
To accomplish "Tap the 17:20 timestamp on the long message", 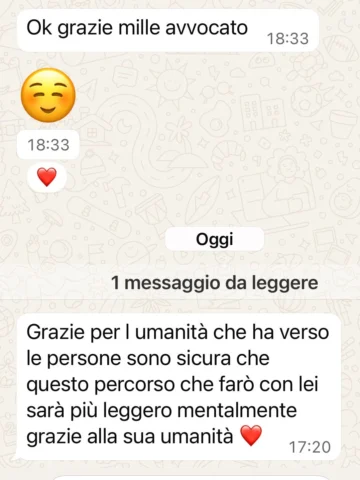I will pyautogui.click(x=310, y=447).
